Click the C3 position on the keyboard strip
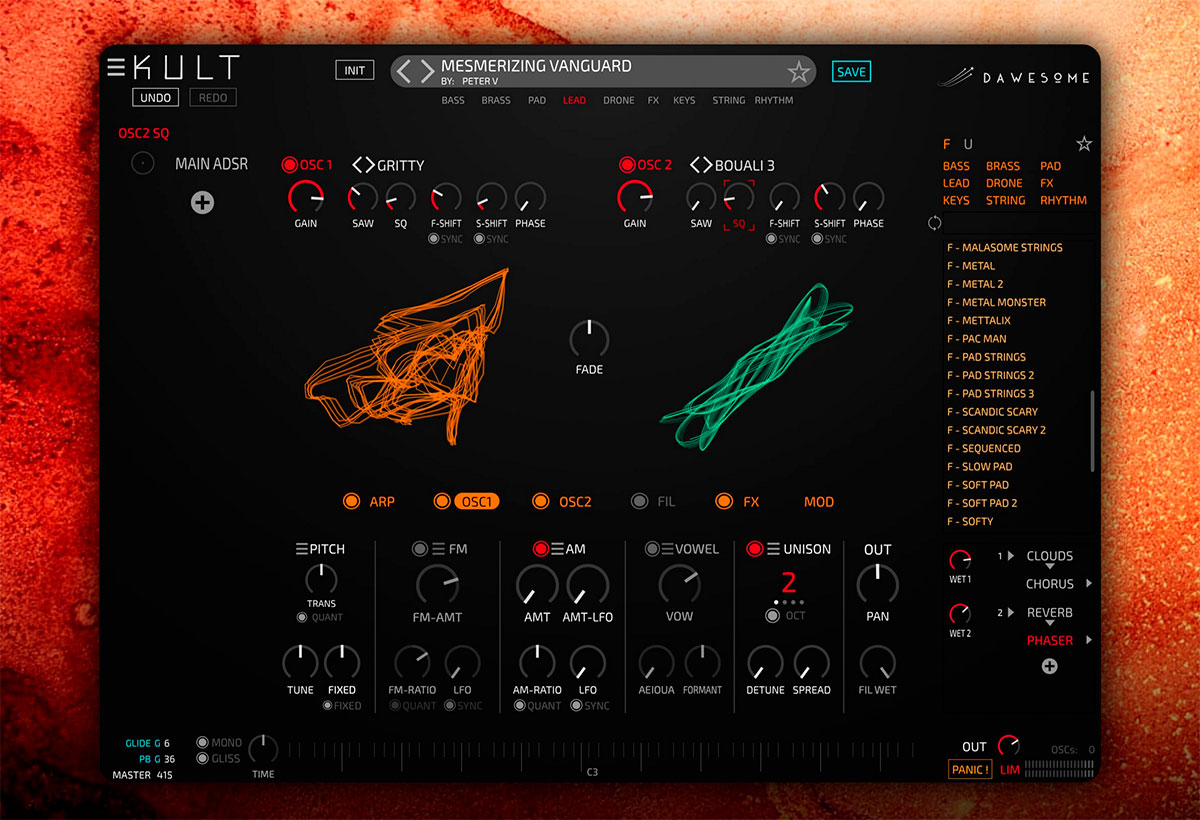This screenshot has height=820, width=1200. 592,772
